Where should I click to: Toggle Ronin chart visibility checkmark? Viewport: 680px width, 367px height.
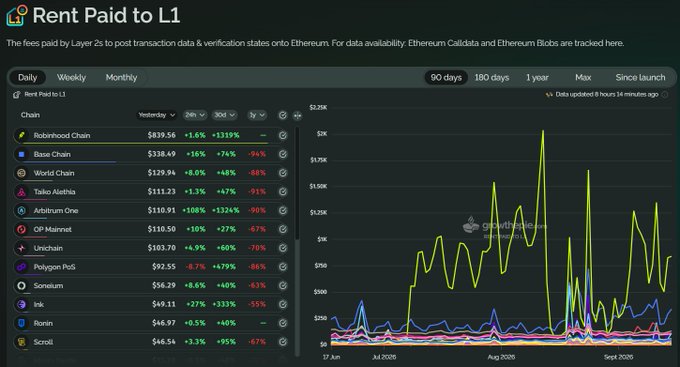tap(283, 323)
